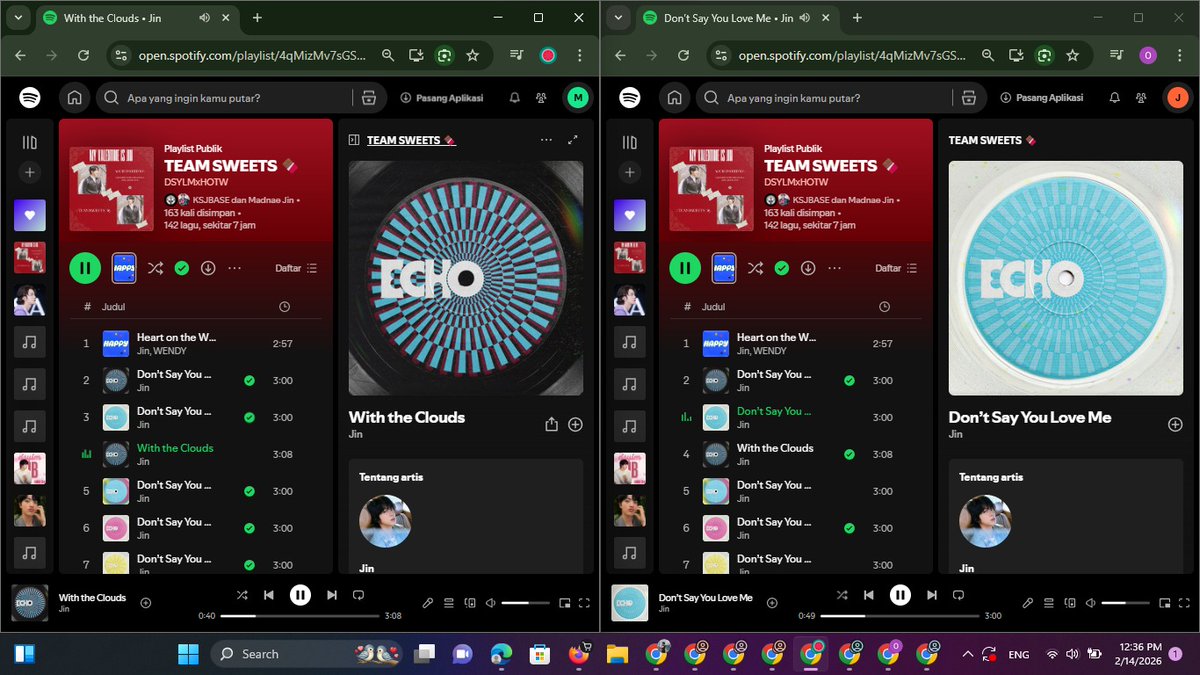Open the Daftar view dropdown in right window
This screenshot has width=1200, height=675.
(x=896, y=268)
